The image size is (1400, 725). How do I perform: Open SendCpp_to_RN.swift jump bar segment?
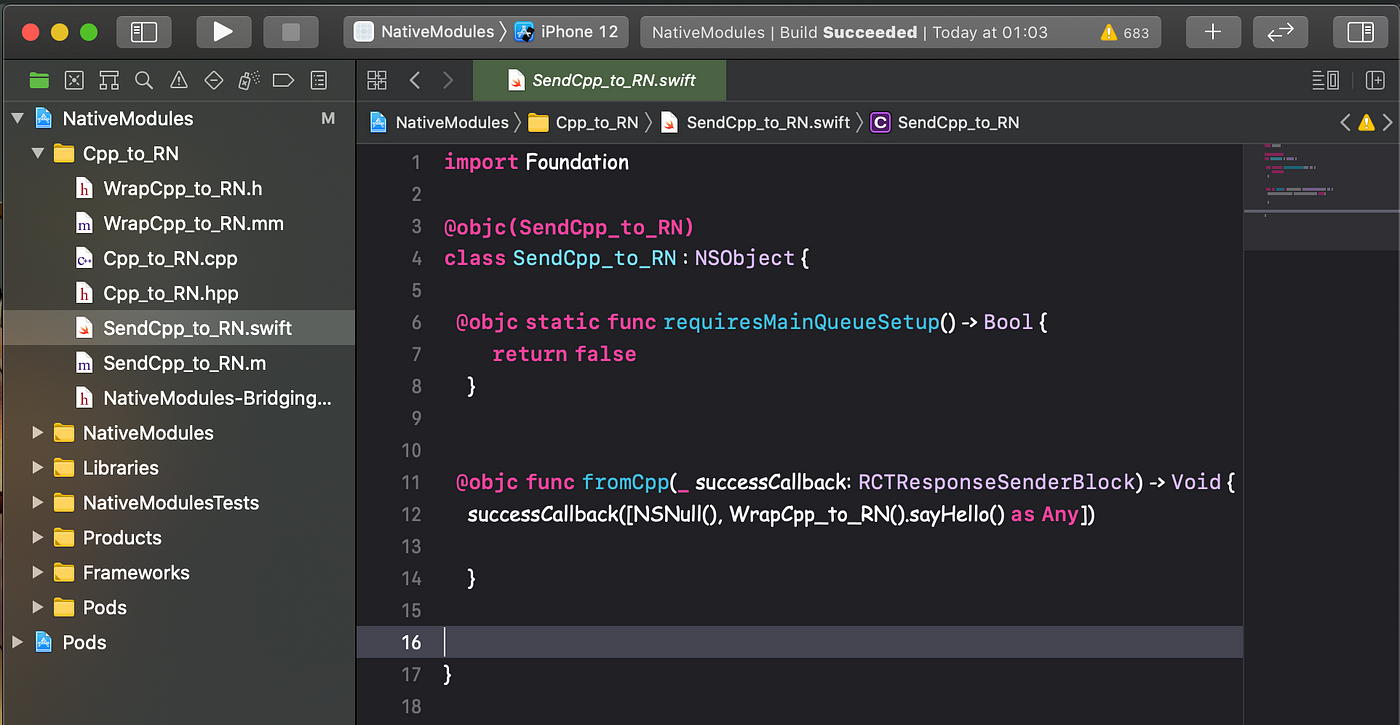755,122
